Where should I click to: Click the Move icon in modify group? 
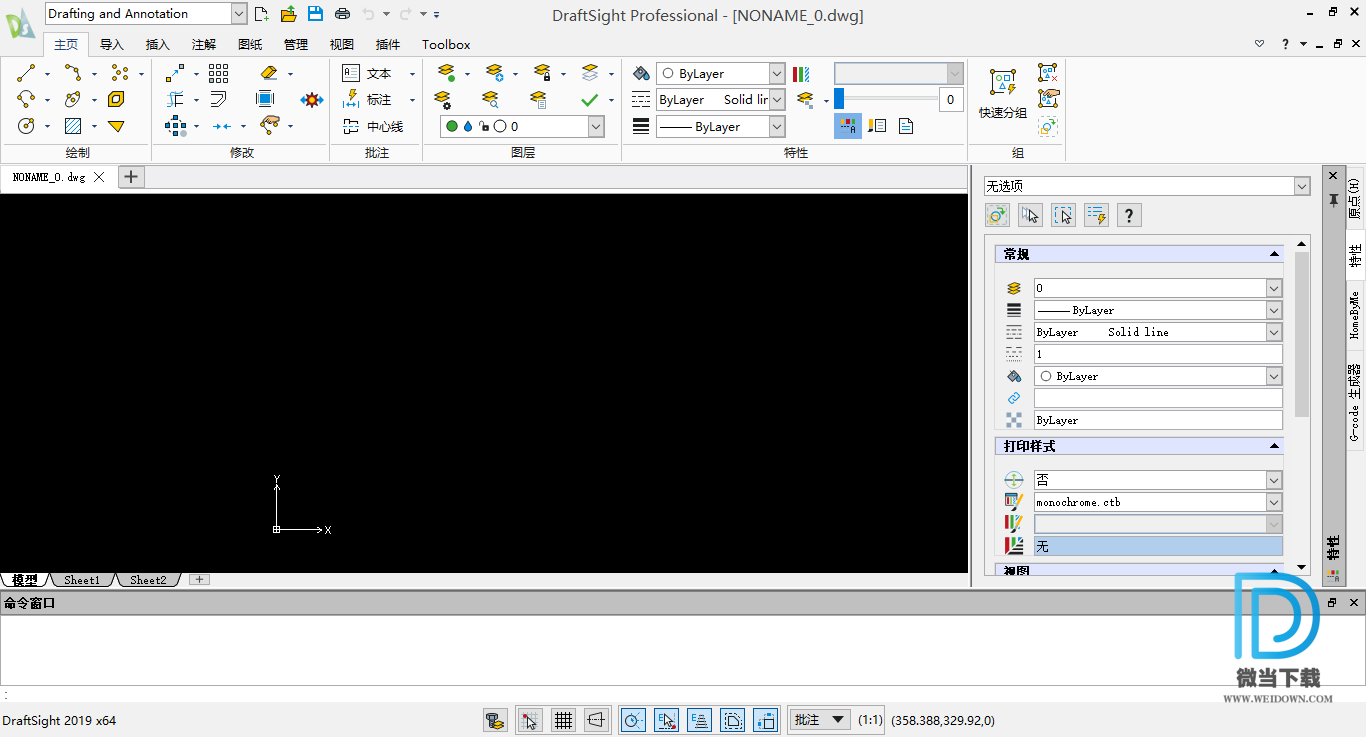click(175, 73)
